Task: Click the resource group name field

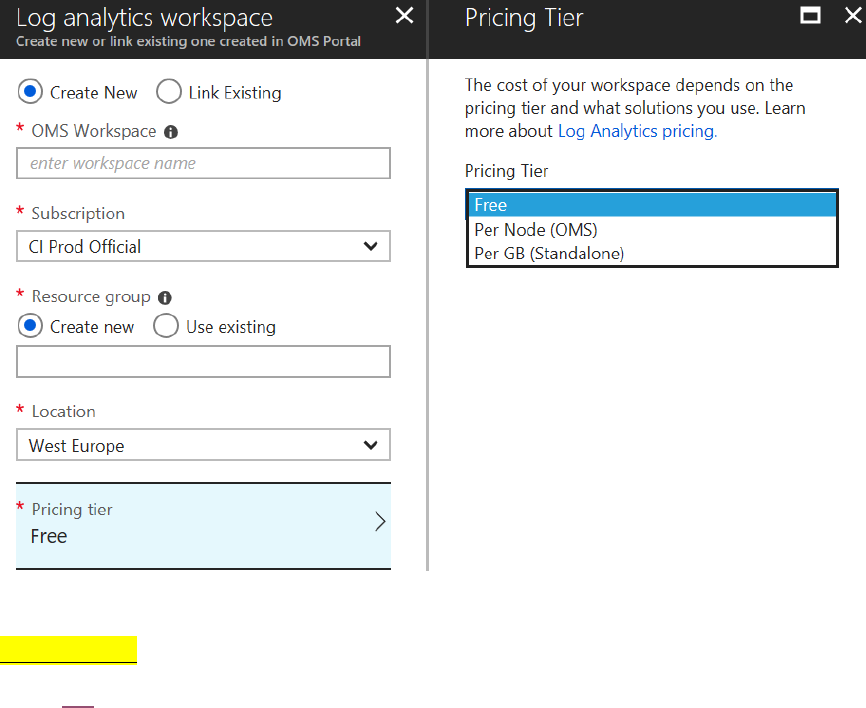Action: 203,362
